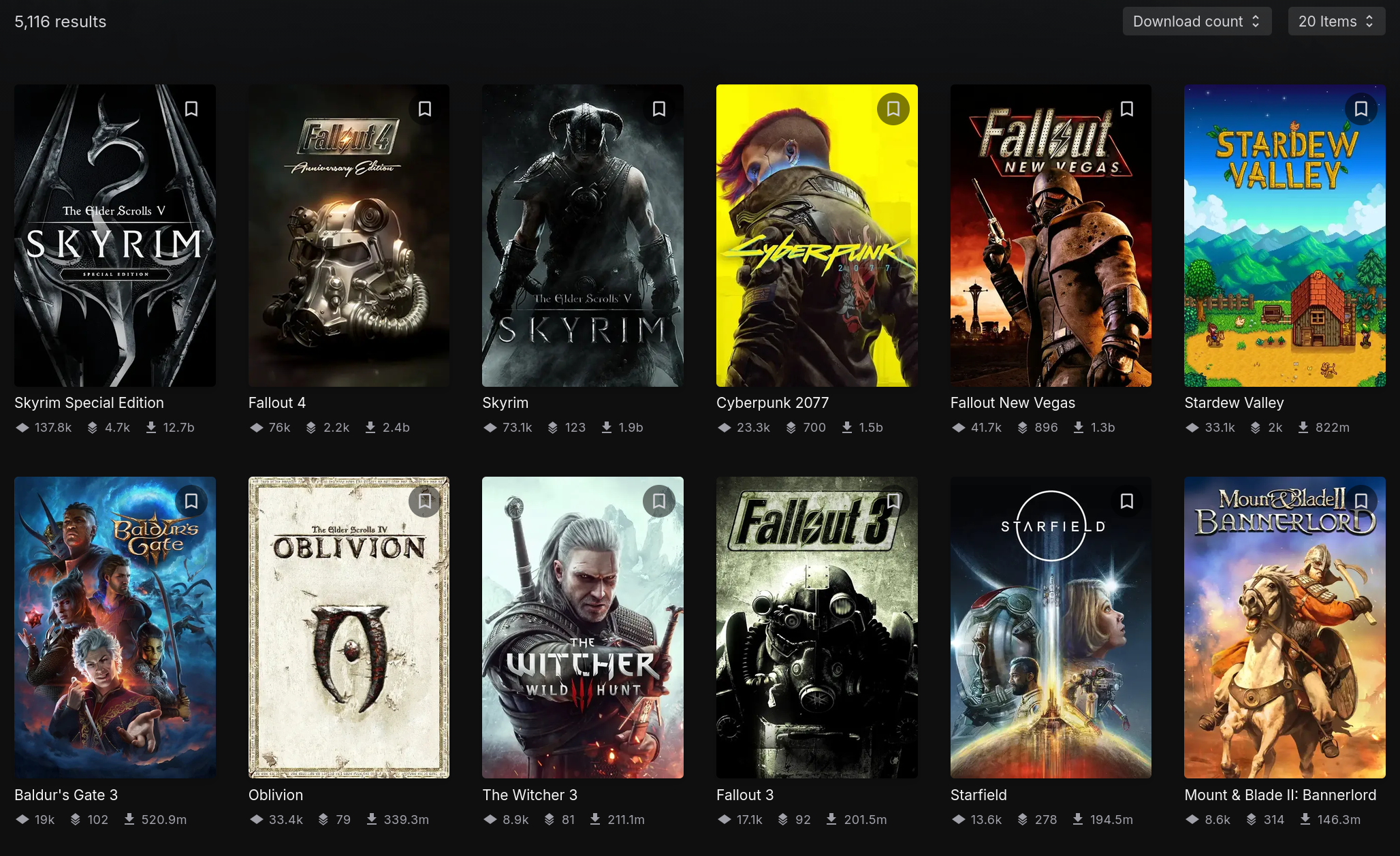Click the "13.6k" mods count

pyautogui.click(x=986, y=820)
